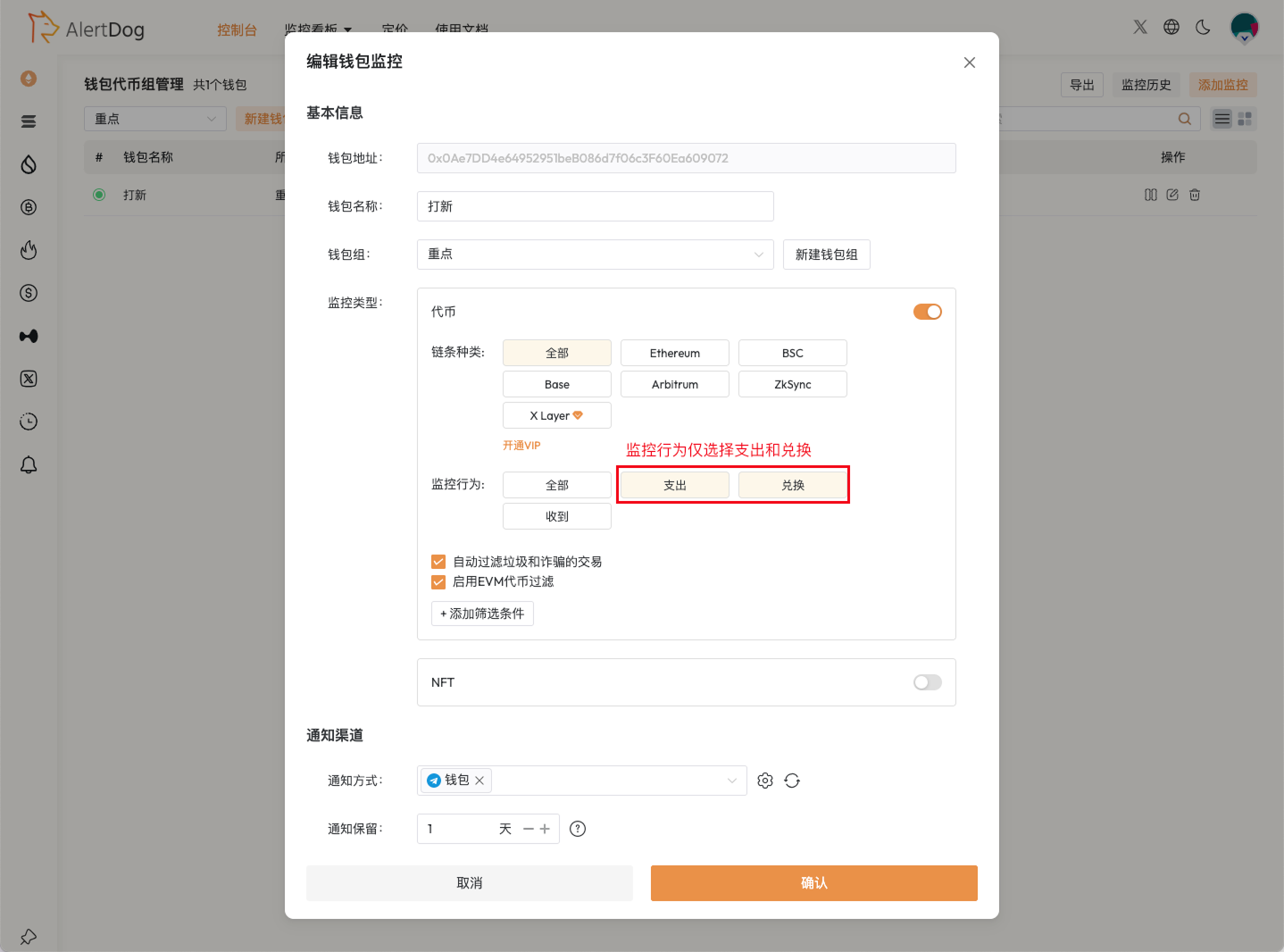Enable the NFT monitoring toggle
The width and height of the screenshot is (1284, 952).
coord(927,681)
